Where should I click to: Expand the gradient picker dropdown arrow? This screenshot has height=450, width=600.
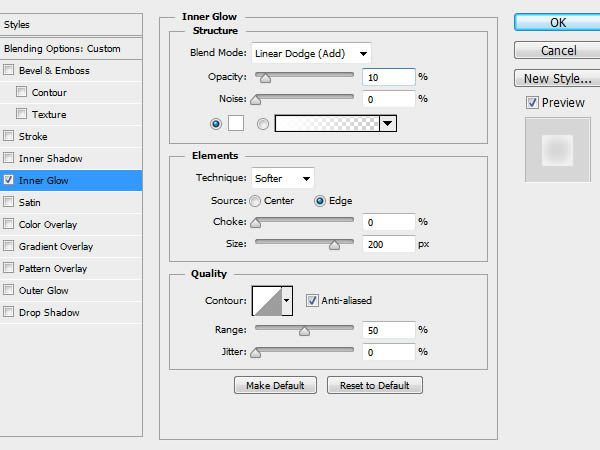click(388, 124)
